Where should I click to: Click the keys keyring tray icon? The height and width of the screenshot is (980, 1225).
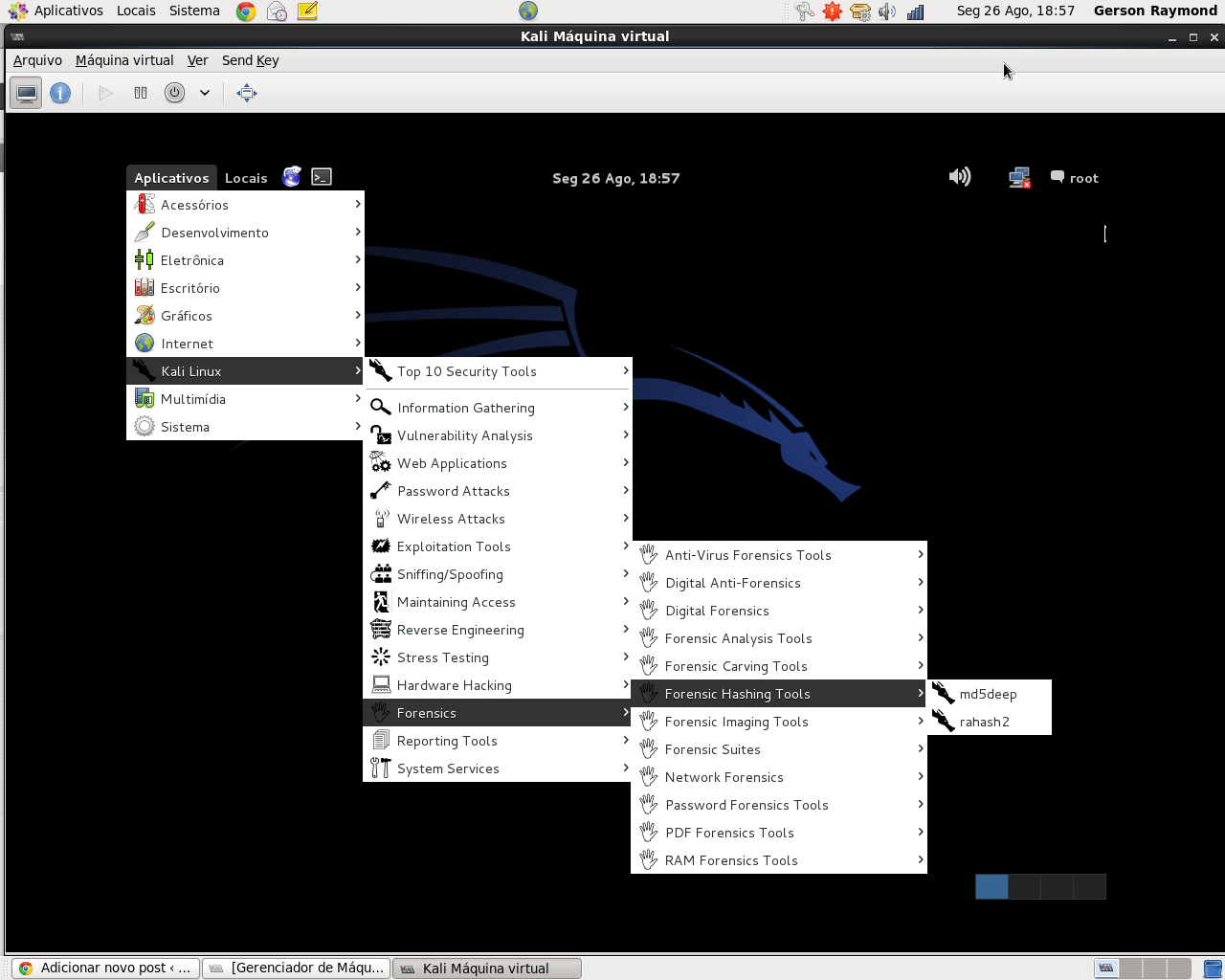(x=804, y=11)
